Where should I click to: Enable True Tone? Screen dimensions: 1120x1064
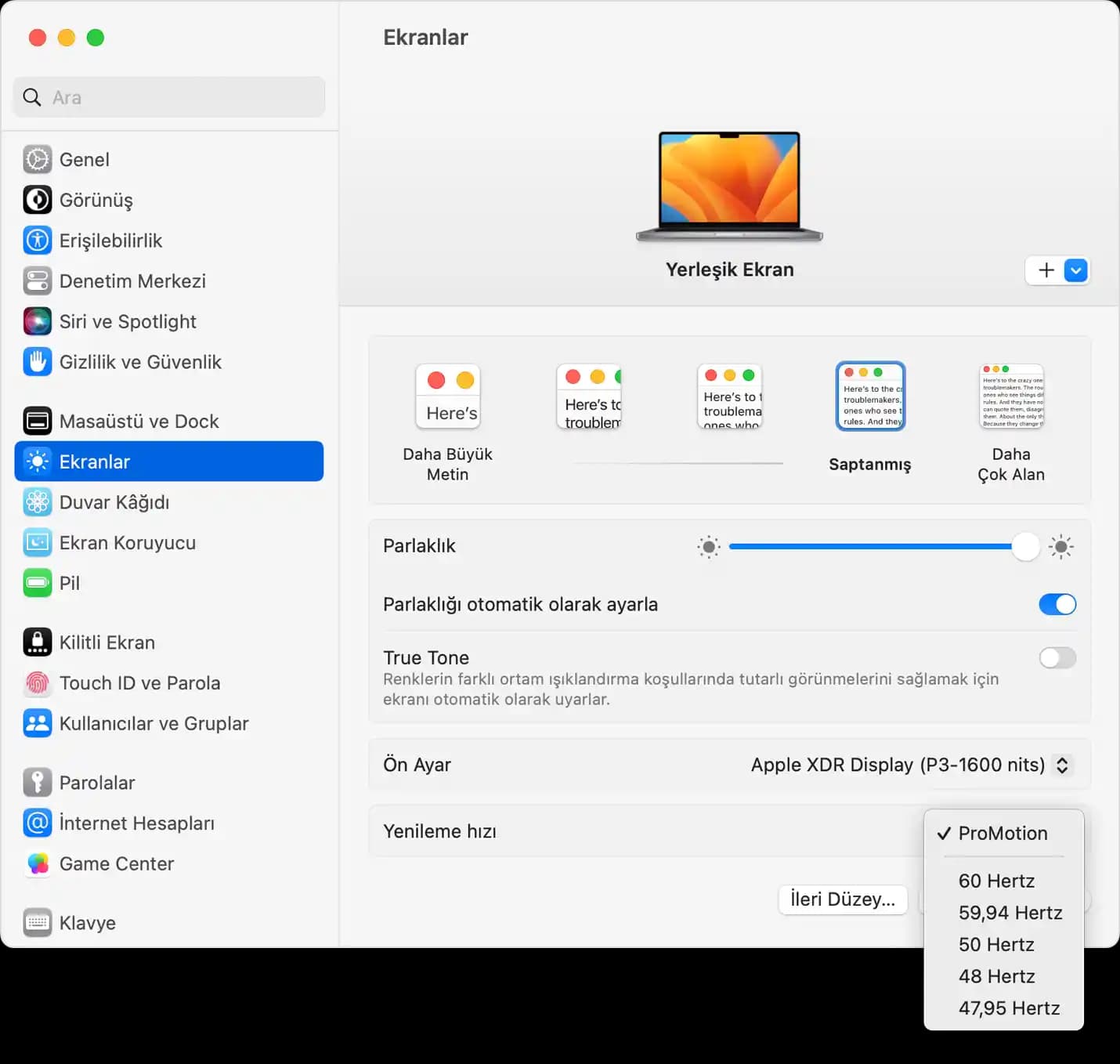[1057, 657]
